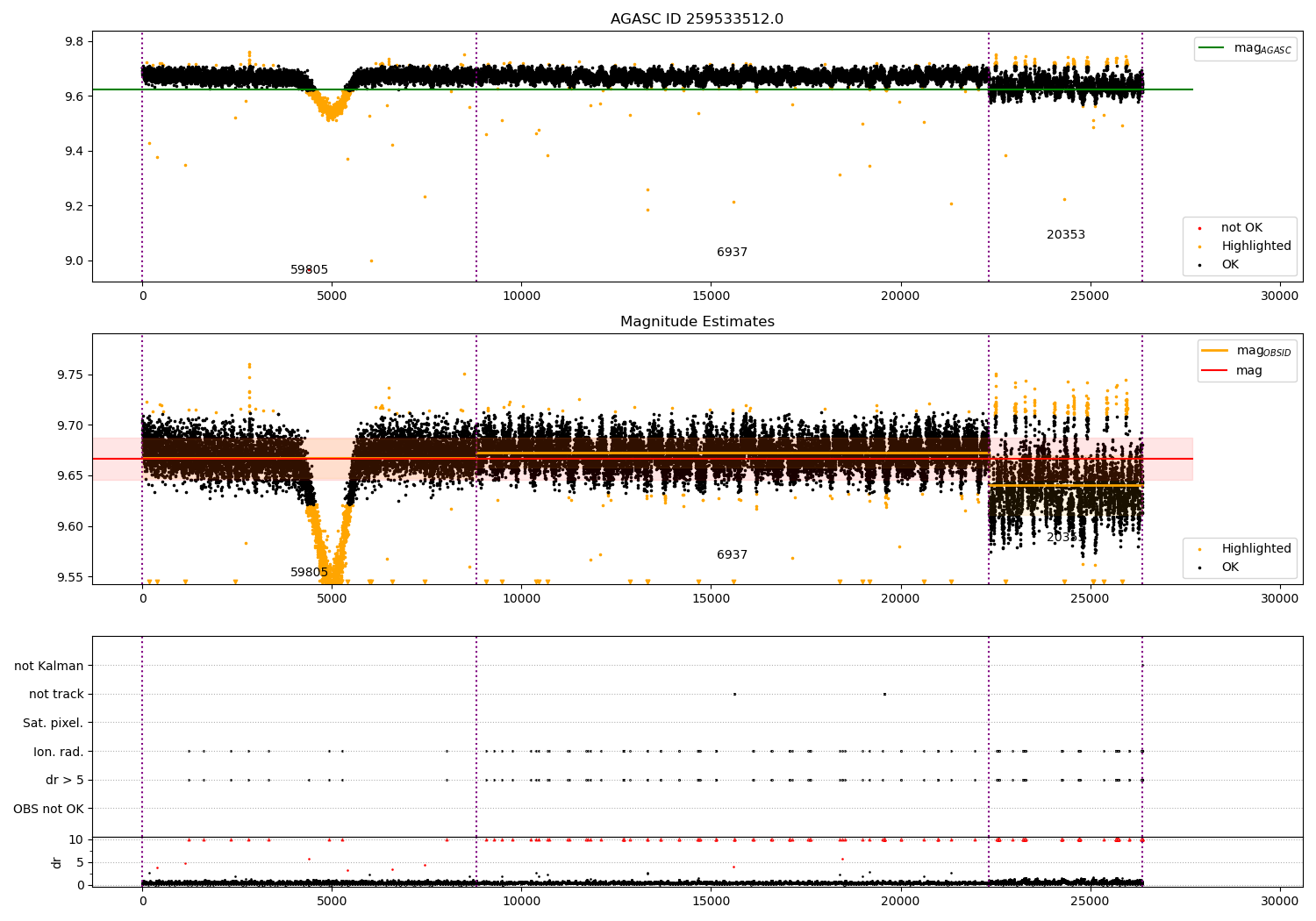Click 10000 x-axis tick of Magnitude Estimates plot
Viewport: 1316px width, 921px height.
tap(521, 599)
